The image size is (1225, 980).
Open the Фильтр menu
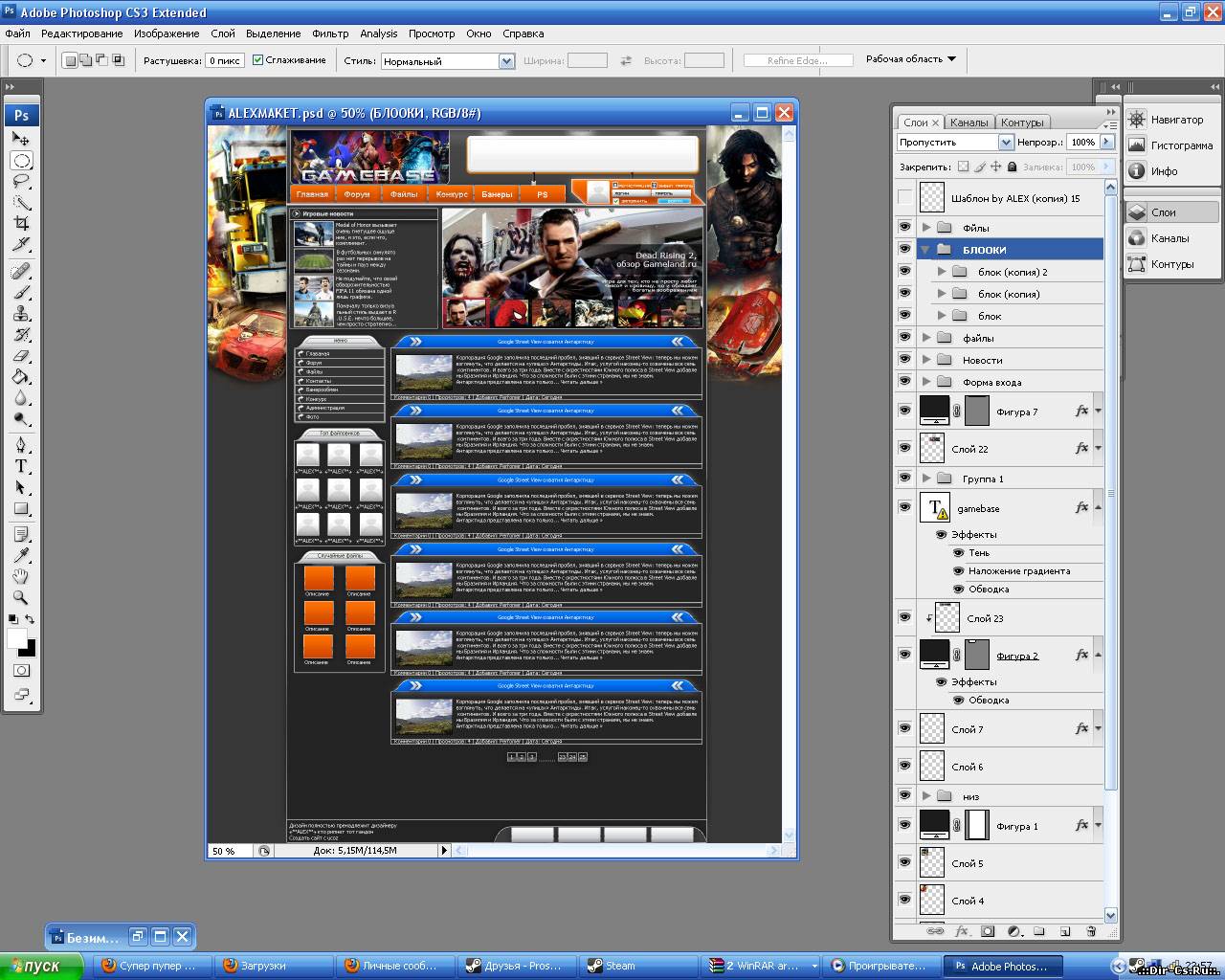pos(330,33)
